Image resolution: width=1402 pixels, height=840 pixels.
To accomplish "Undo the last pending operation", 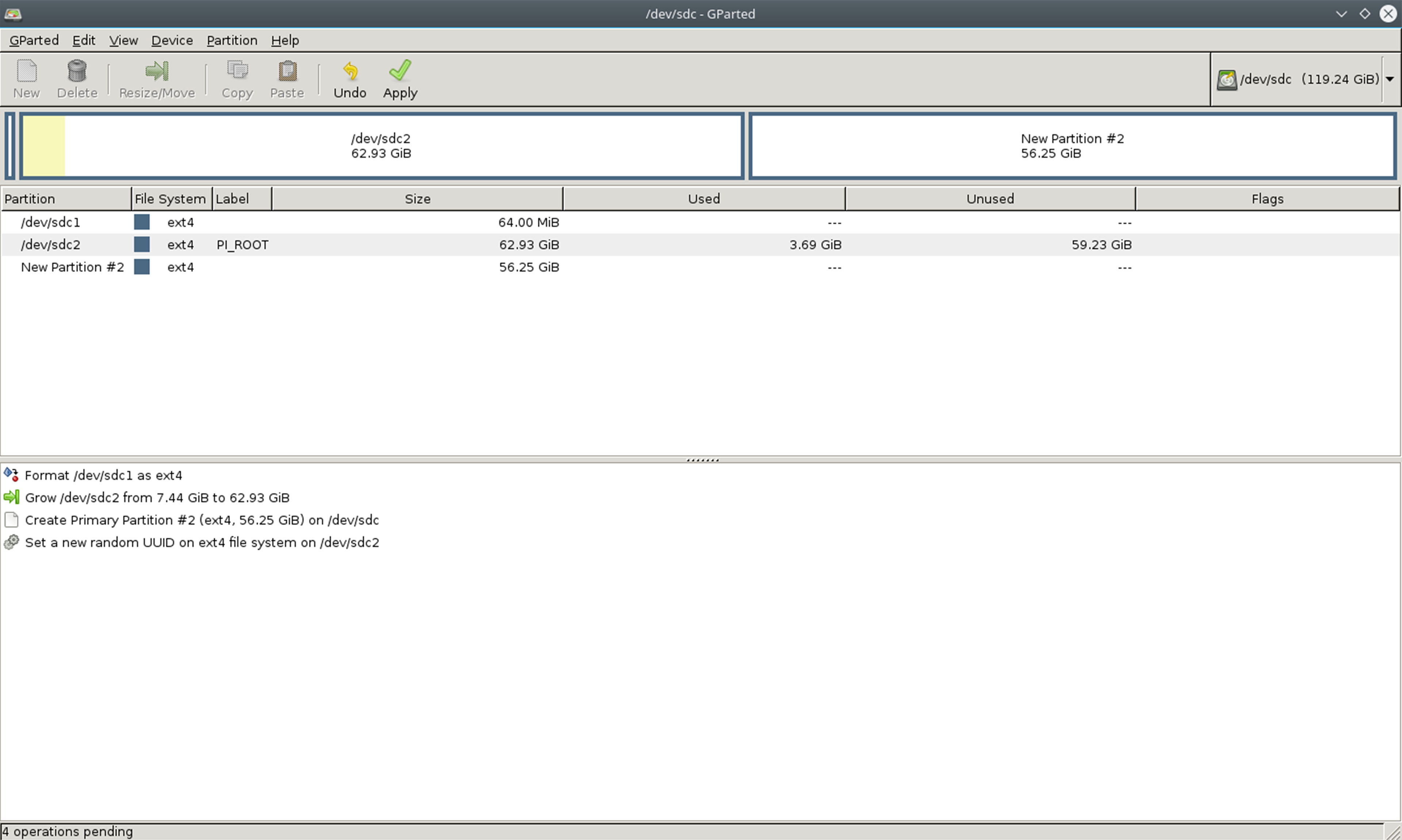I will point(350,80).
